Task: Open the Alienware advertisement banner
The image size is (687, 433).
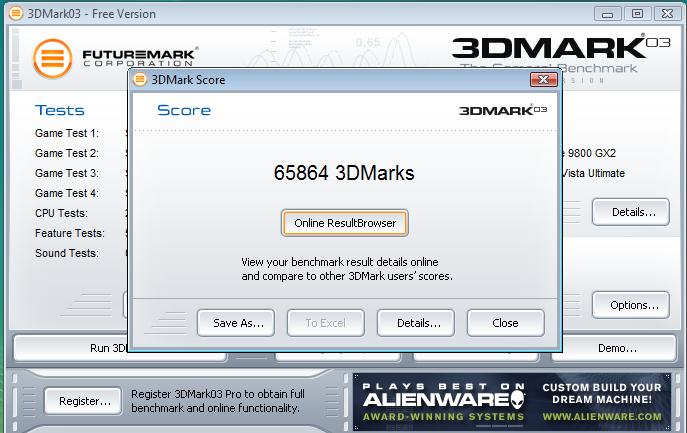Action: pos(512,402)
